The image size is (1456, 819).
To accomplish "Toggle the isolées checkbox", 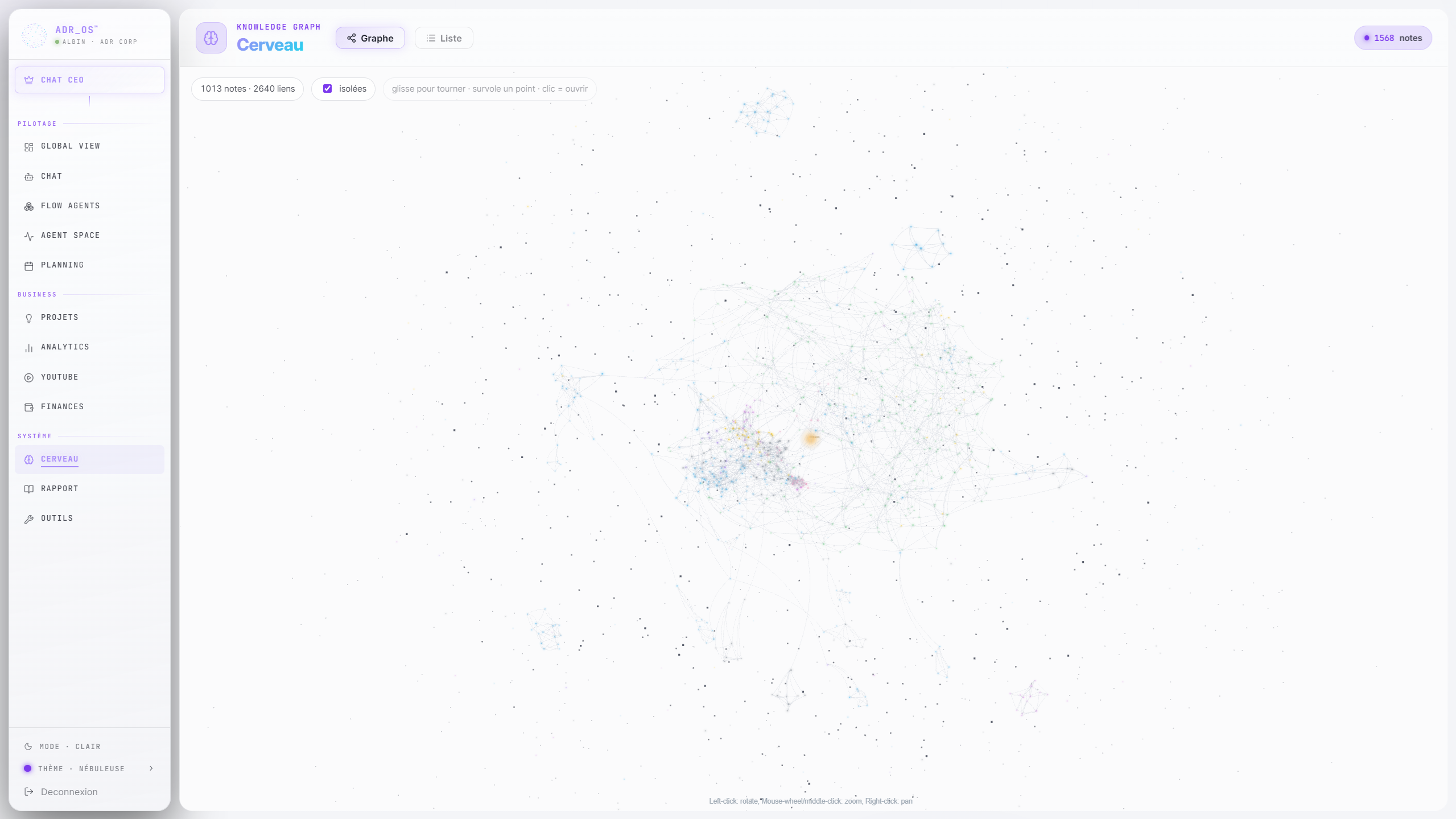I will point(328,89).
